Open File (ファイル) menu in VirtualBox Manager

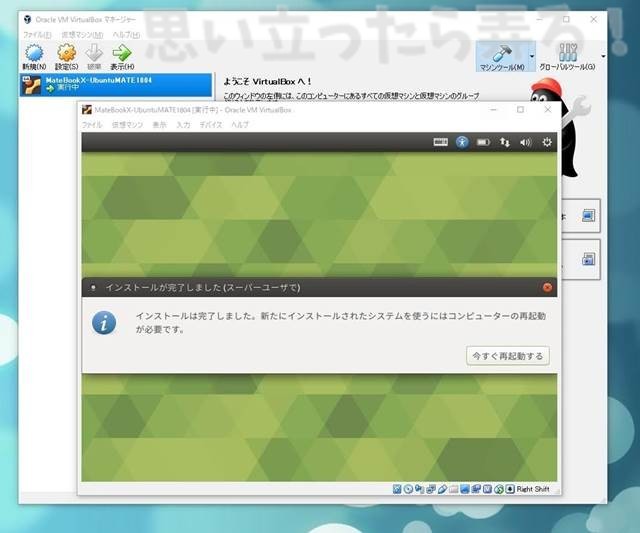tap(37, 35)
